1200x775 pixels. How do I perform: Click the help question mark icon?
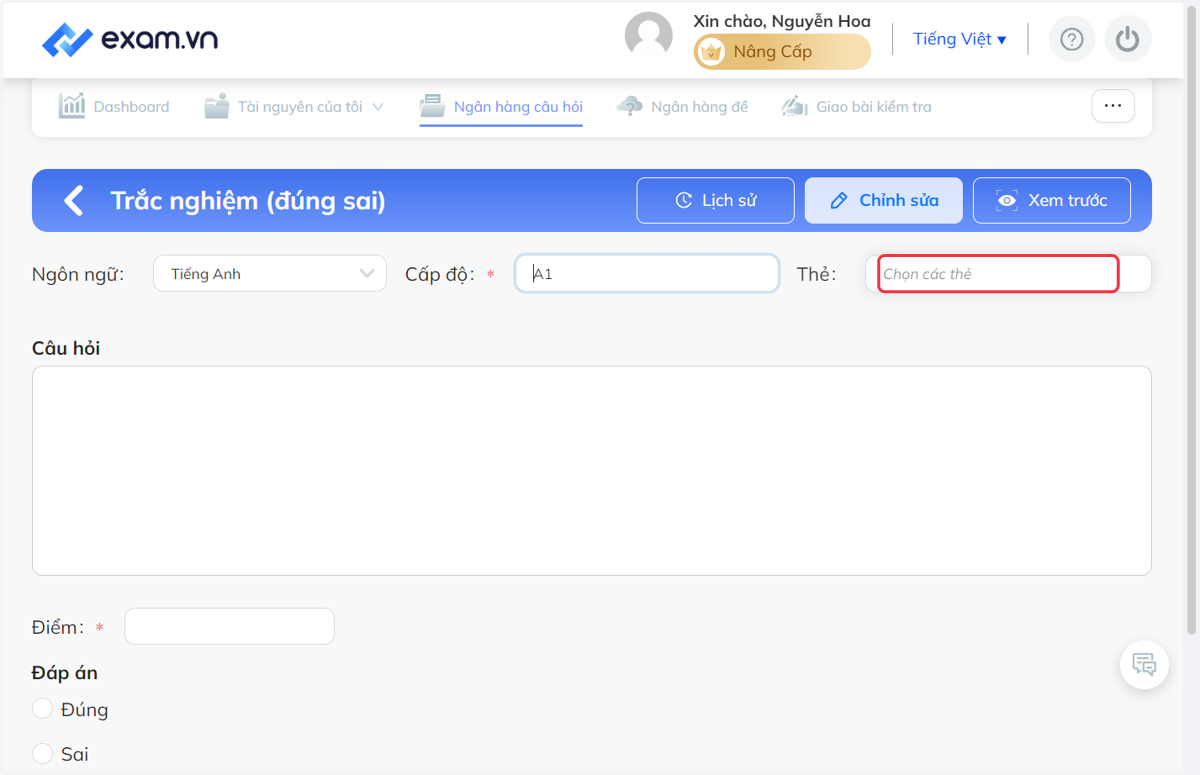pos(1072,39)
